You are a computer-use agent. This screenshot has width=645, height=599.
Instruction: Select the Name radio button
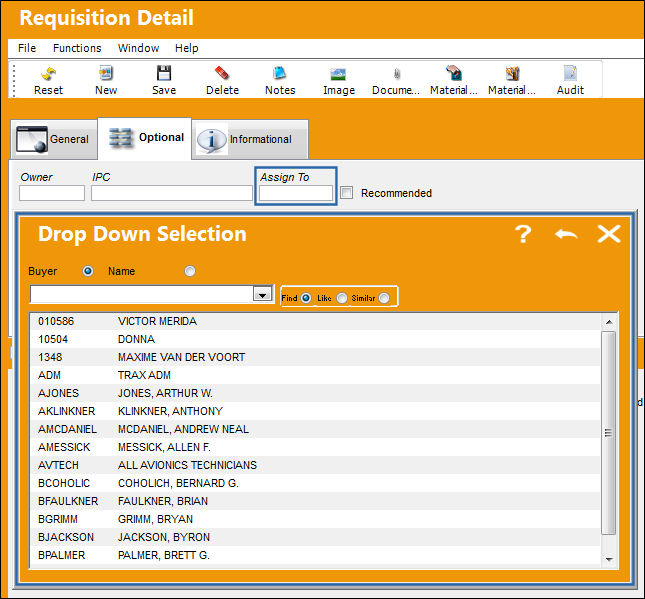[x=190, y=271]
